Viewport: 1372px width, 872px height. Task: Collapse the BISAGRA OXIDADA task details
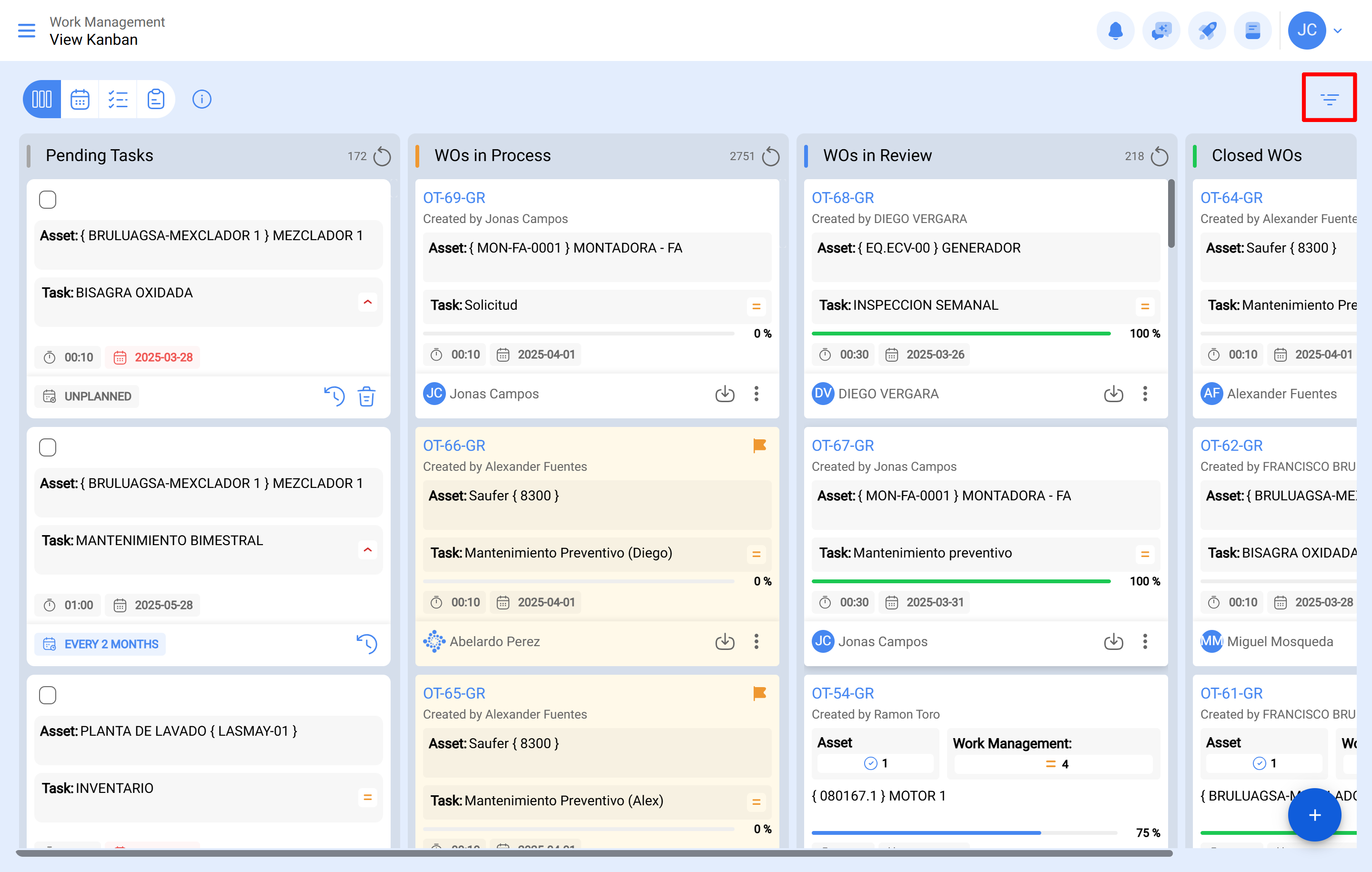368,302
